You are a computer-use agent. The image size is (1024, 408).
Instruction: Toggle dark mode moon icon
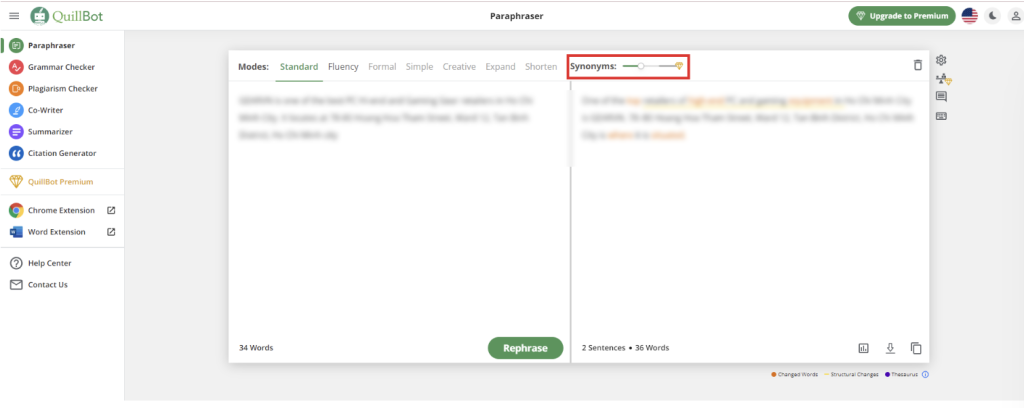point(993,16)
